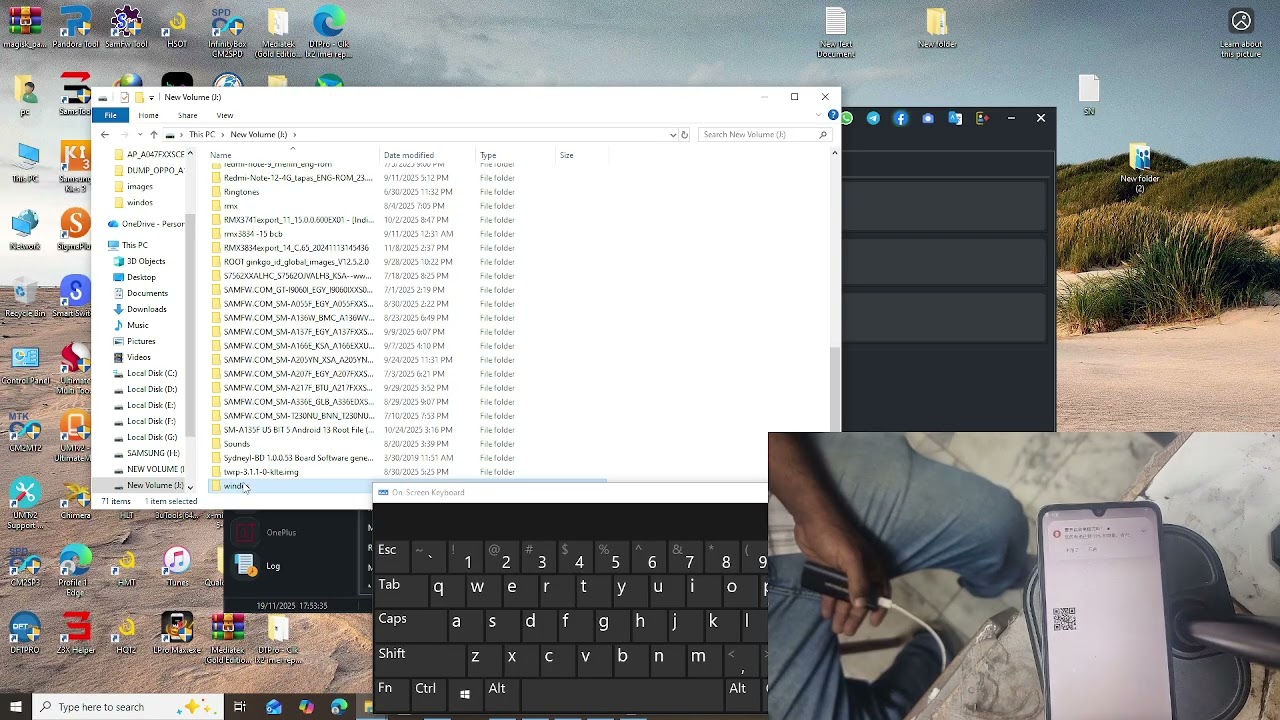The height and width of the screenshot is (720, 1280).
Task: Open the LPro Max.exe desktop shortcut
Action: coord(177,634)
